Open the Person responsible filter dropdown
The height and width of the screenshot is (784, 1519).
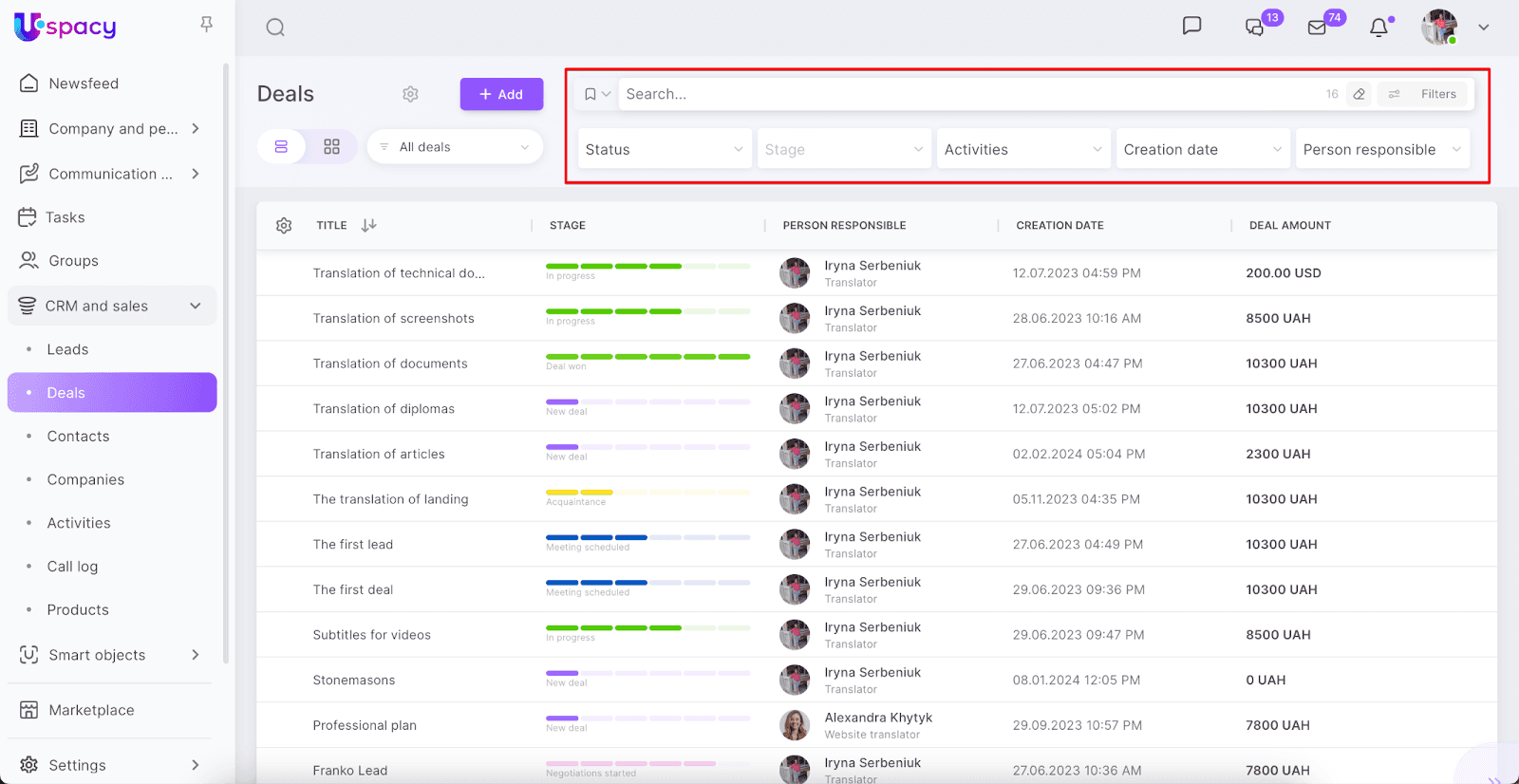pyautogui.click(x=1381, y=149)
